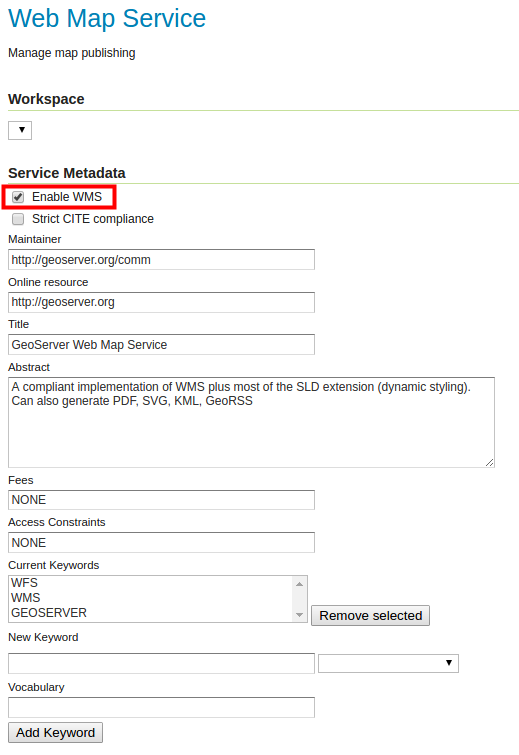Open the Workspace dropdown
The image size is (519, 755).
point(20,130)
